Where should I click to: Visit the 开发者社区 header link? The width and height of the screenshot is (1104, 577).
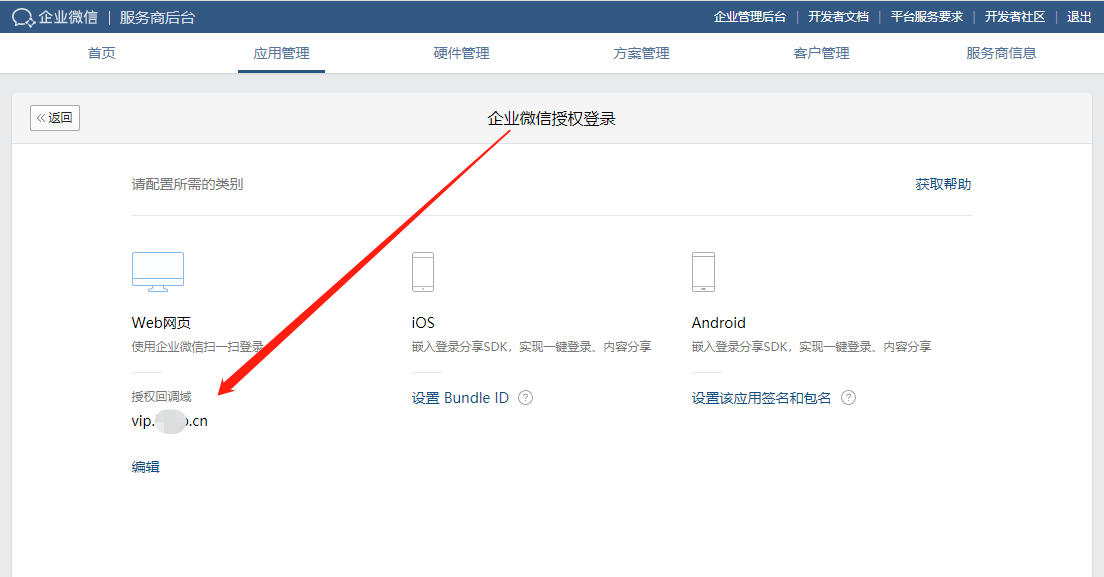[x=1015, y=17]
